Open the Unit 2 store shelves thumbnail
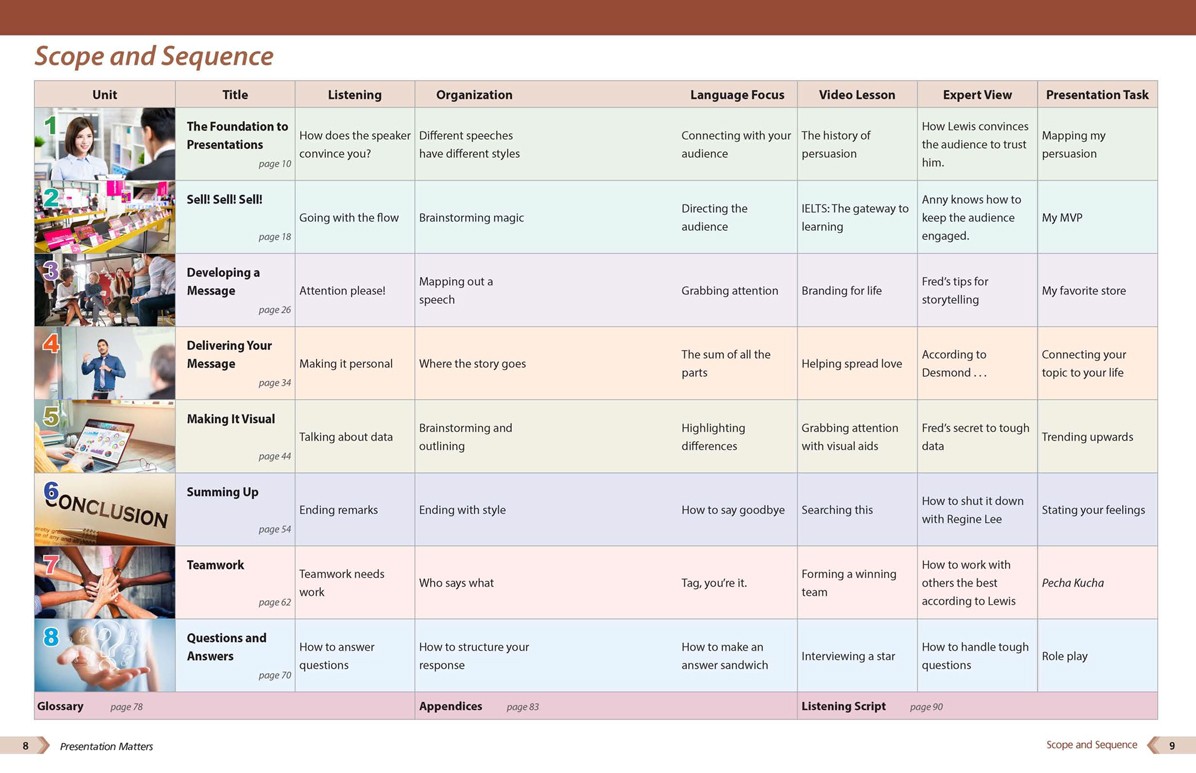 coord(105,217)
